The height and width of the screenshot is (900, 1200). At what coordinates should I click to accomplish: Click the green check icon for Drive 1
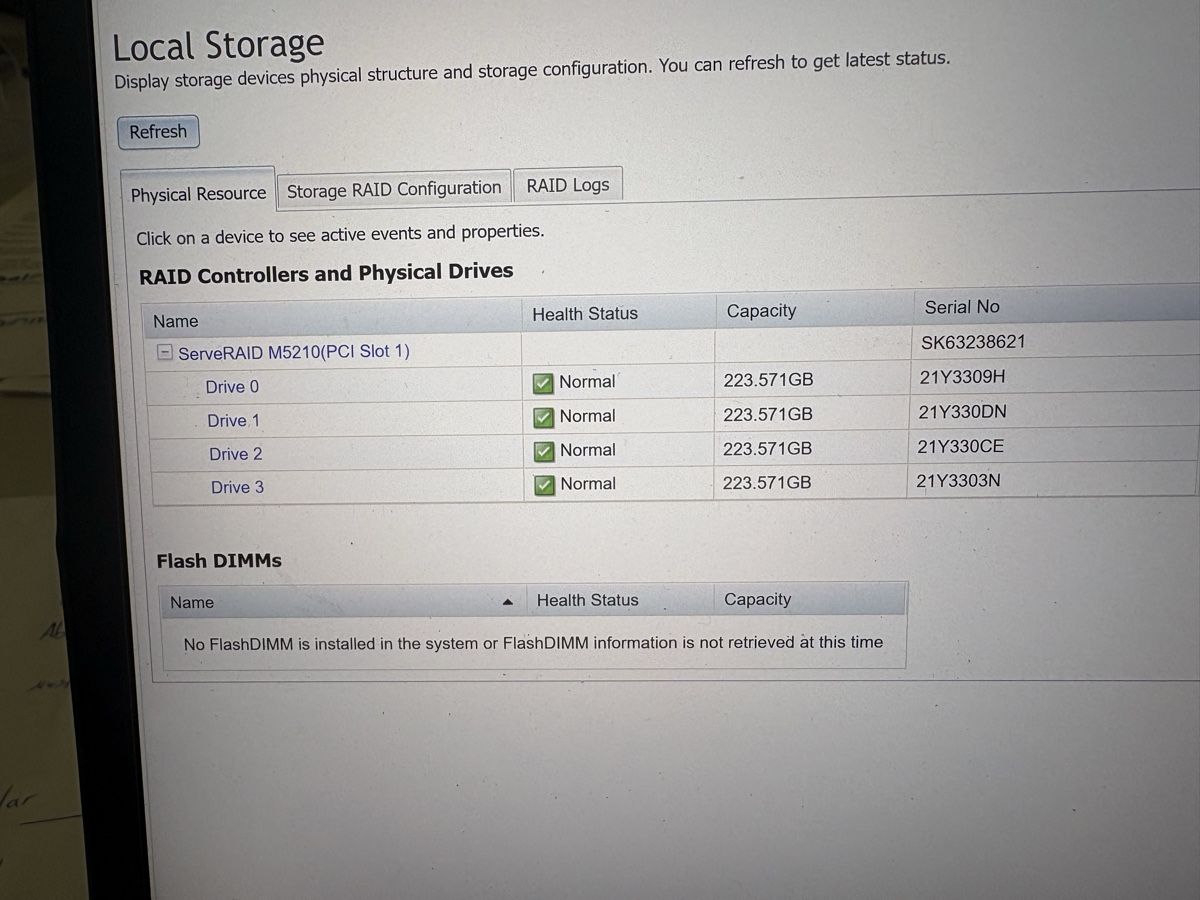tap(543, 417)
